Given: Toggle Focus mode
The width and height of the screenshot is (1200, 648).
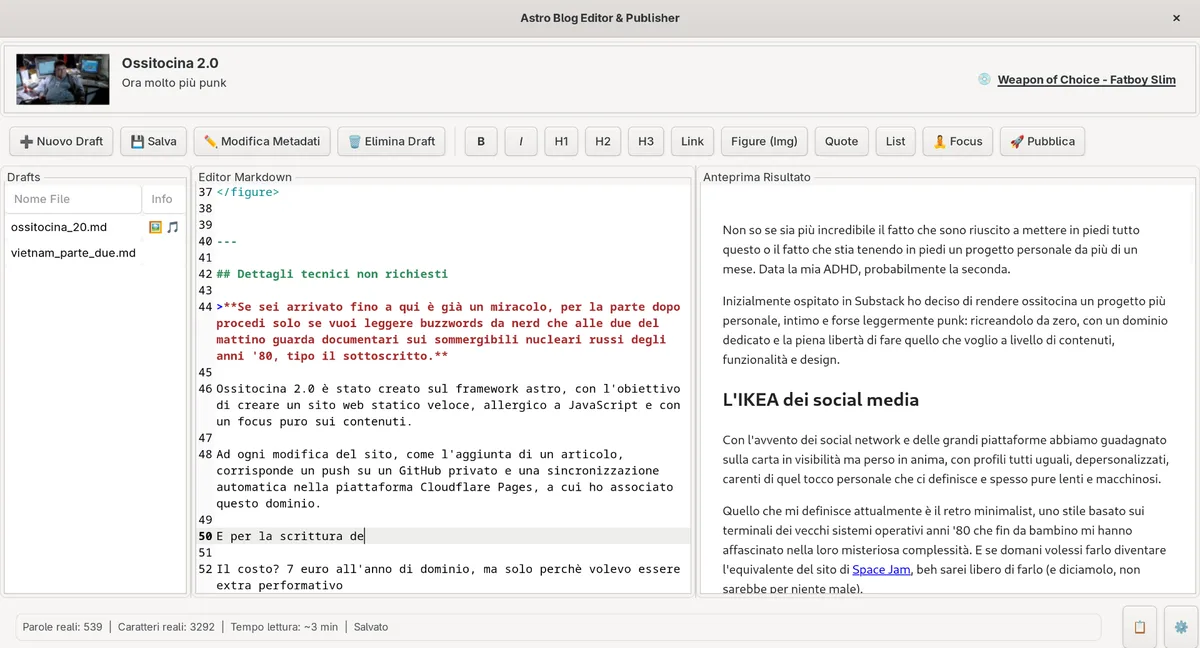Looking at the screenshot, I should point(957,141).
